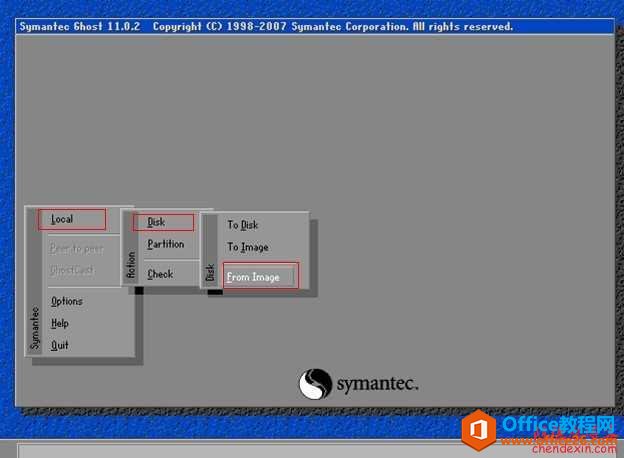
Task: Click the greyed-out GhostCast entry
Action: coord(72,270)
